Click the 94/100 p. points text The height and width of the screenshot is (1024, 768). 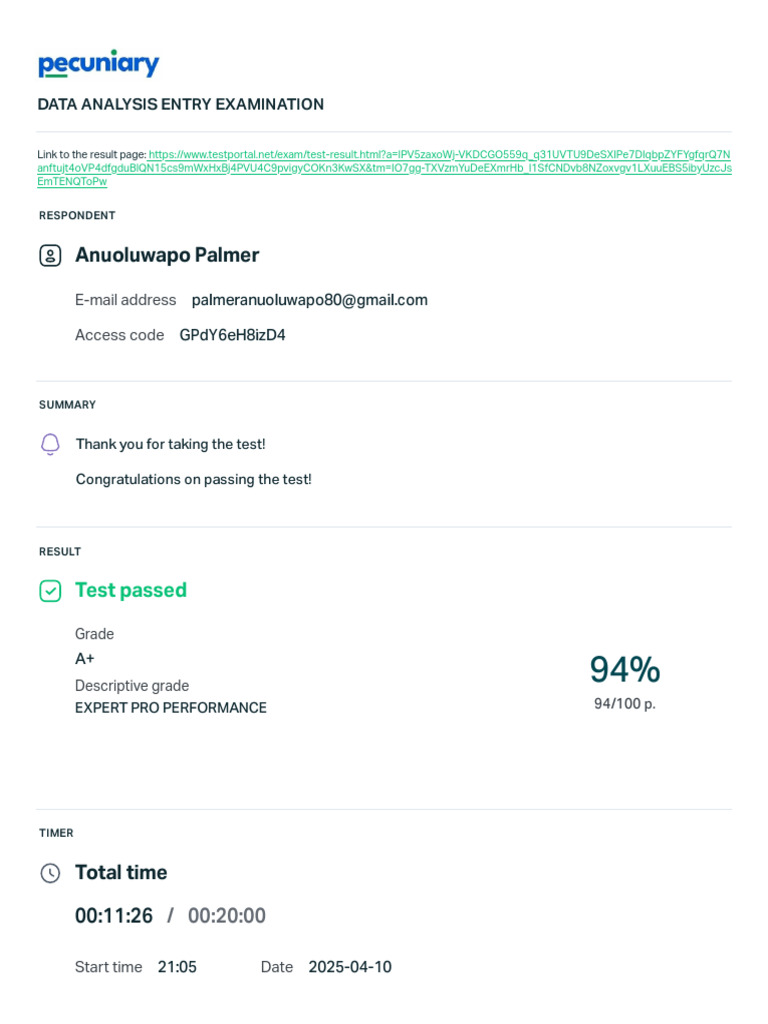click(625, 704)
